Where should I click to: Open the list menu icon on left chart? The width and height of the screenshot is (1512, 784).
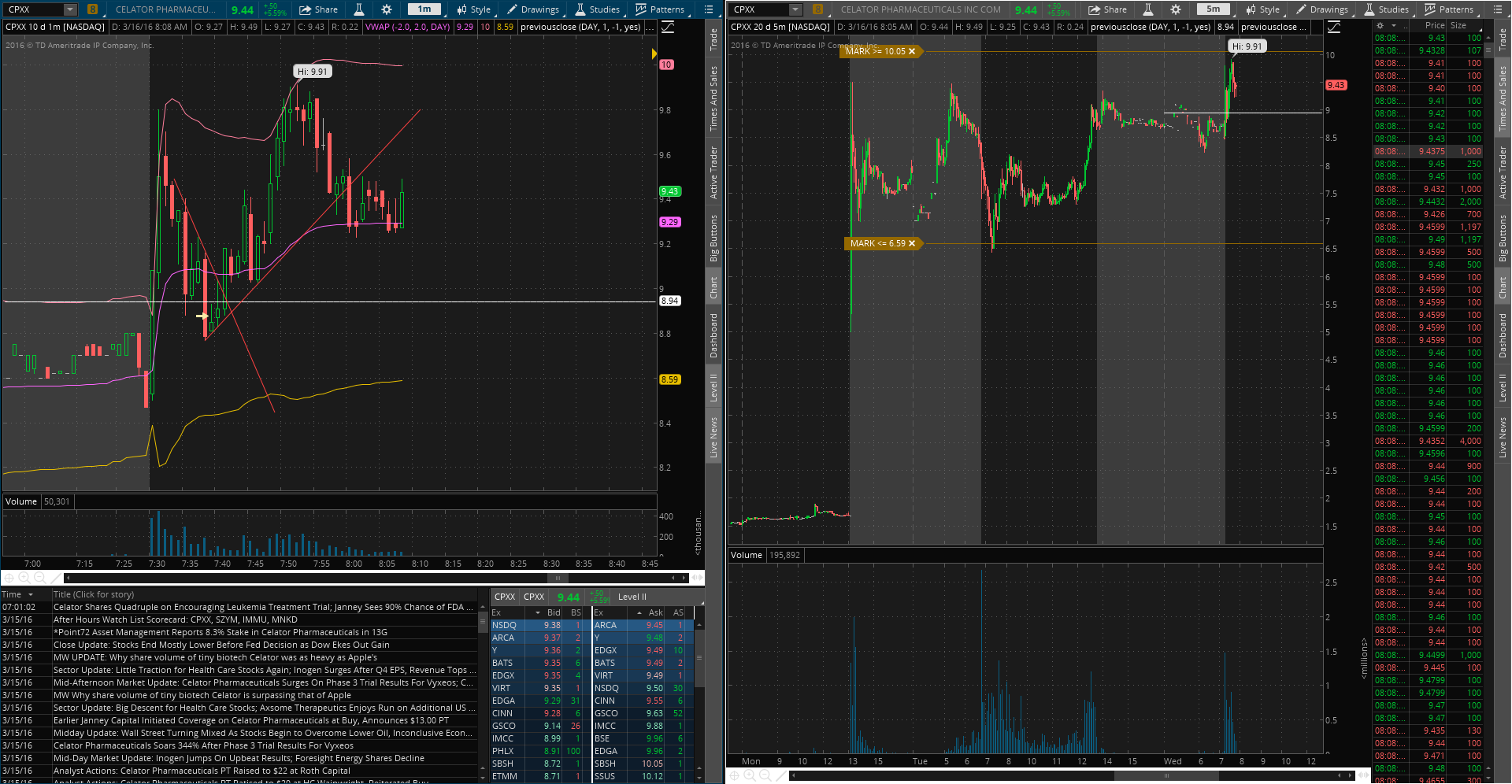(709, 9)
